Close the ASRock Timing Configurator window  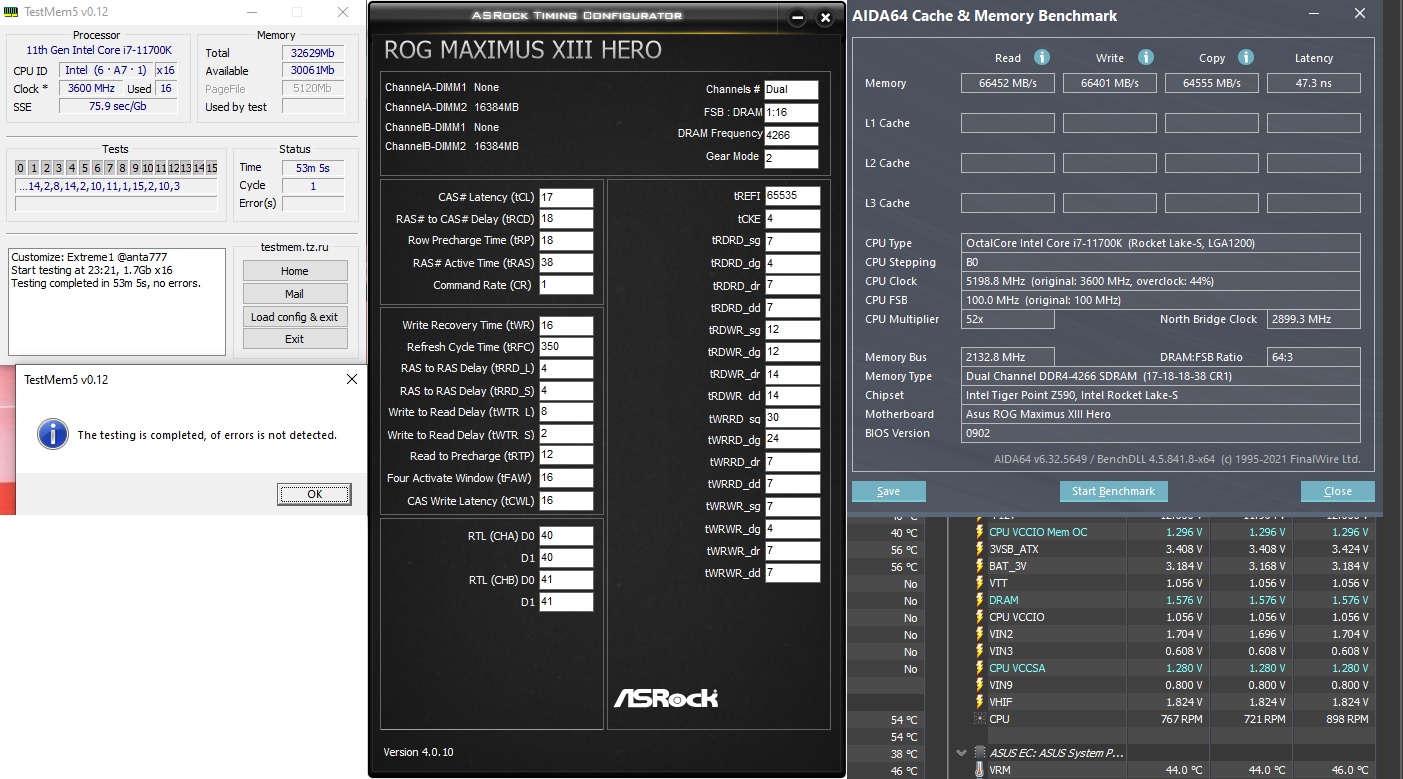click(x=825, y=17)
